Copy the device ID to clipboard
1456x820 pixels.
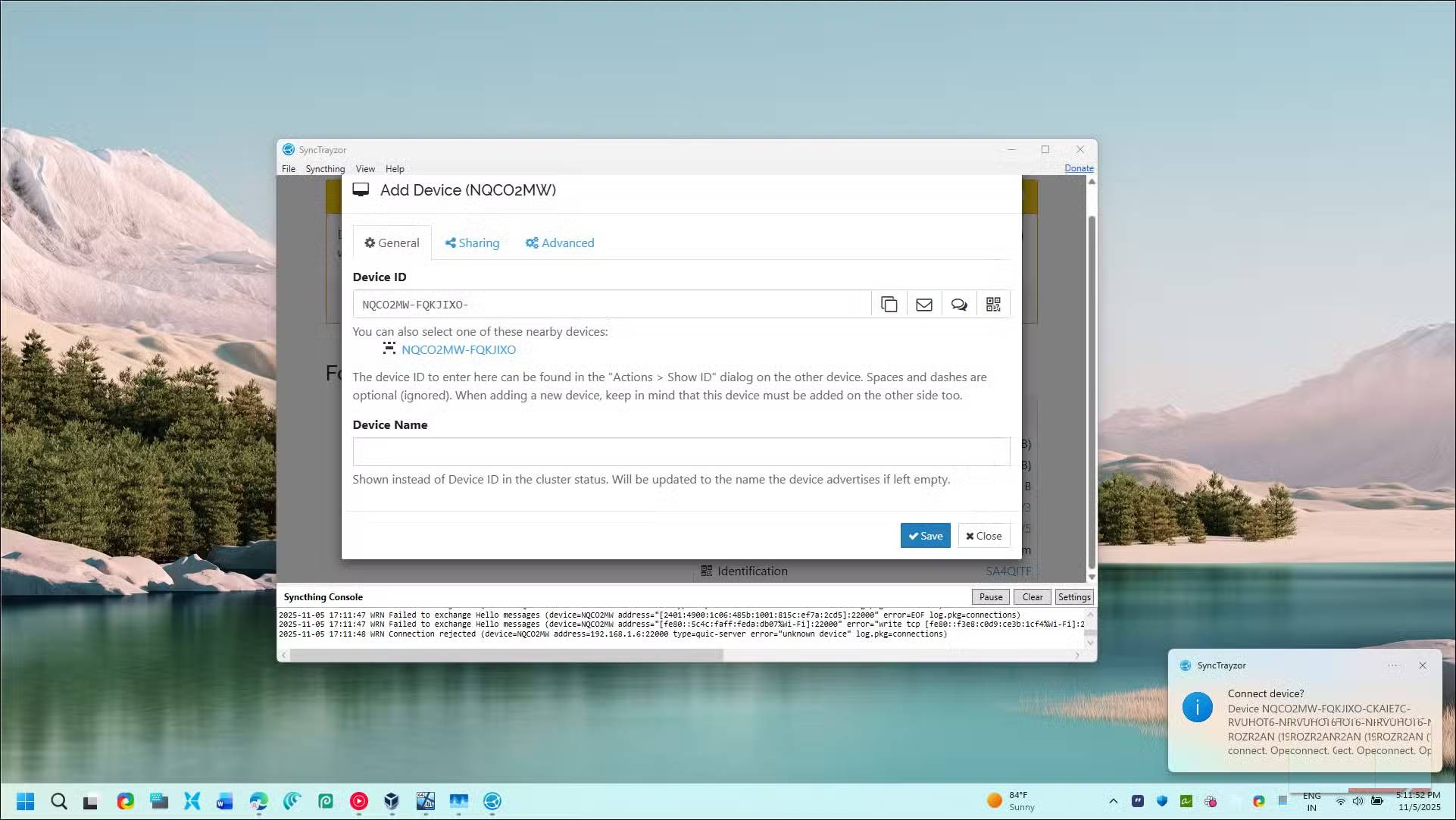pos(889,304)
